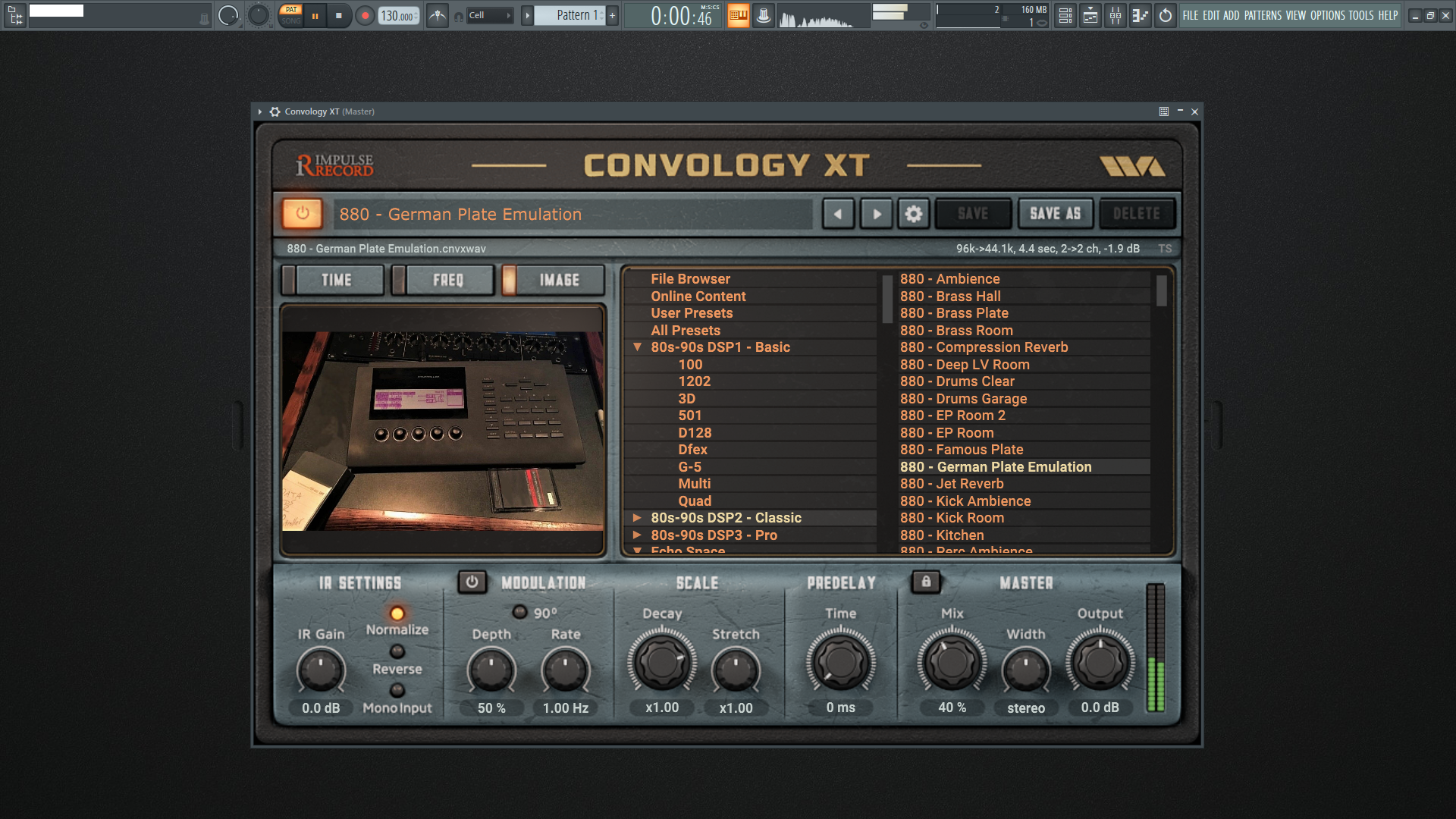Click the undo history circular arrow

(1166, 15)
